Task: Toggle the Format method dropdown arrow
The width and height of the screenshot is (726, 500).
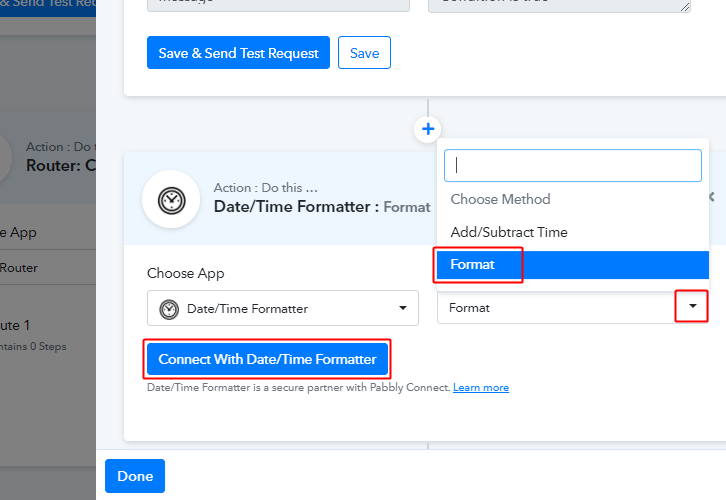Action: point(692,306)
